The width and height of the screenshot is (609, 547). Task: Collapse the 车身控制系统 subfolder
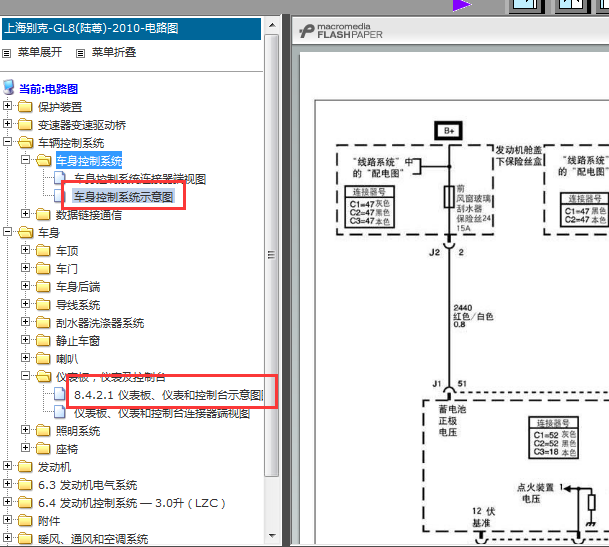point(25,159)
